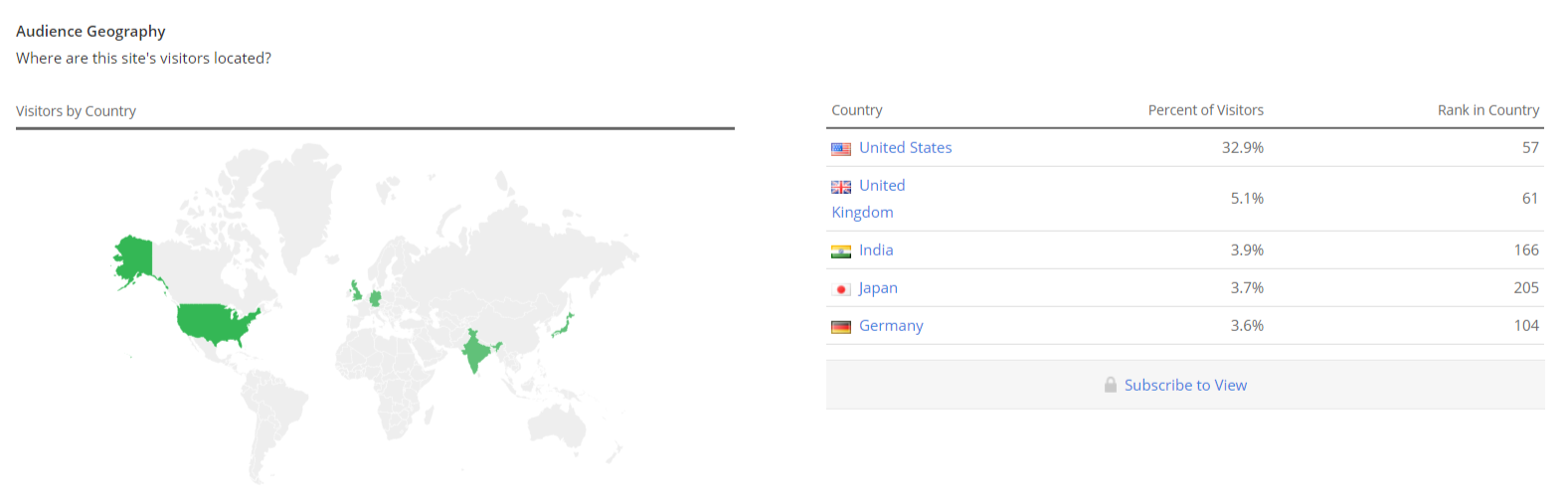This screenshot has width=1568, height=503.
Task: Follow the India link in table
Action: (x=876, y=251)
